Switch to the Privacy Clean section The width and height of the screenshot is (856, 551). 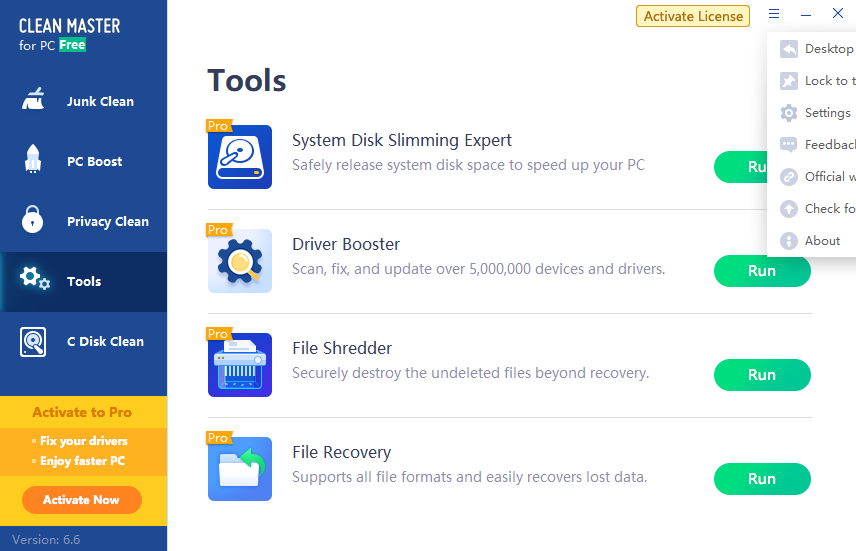pos(84,222)
